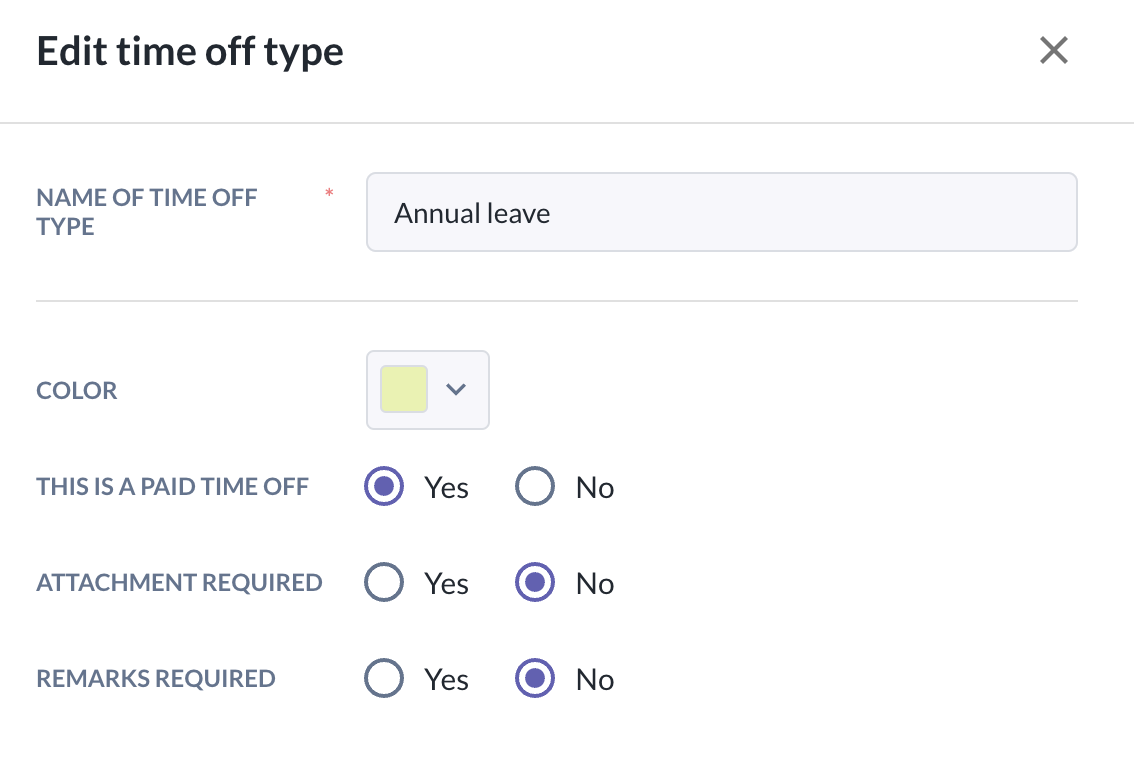
Task: Select Yes radio for attachment required
Action: click(384, 583)
